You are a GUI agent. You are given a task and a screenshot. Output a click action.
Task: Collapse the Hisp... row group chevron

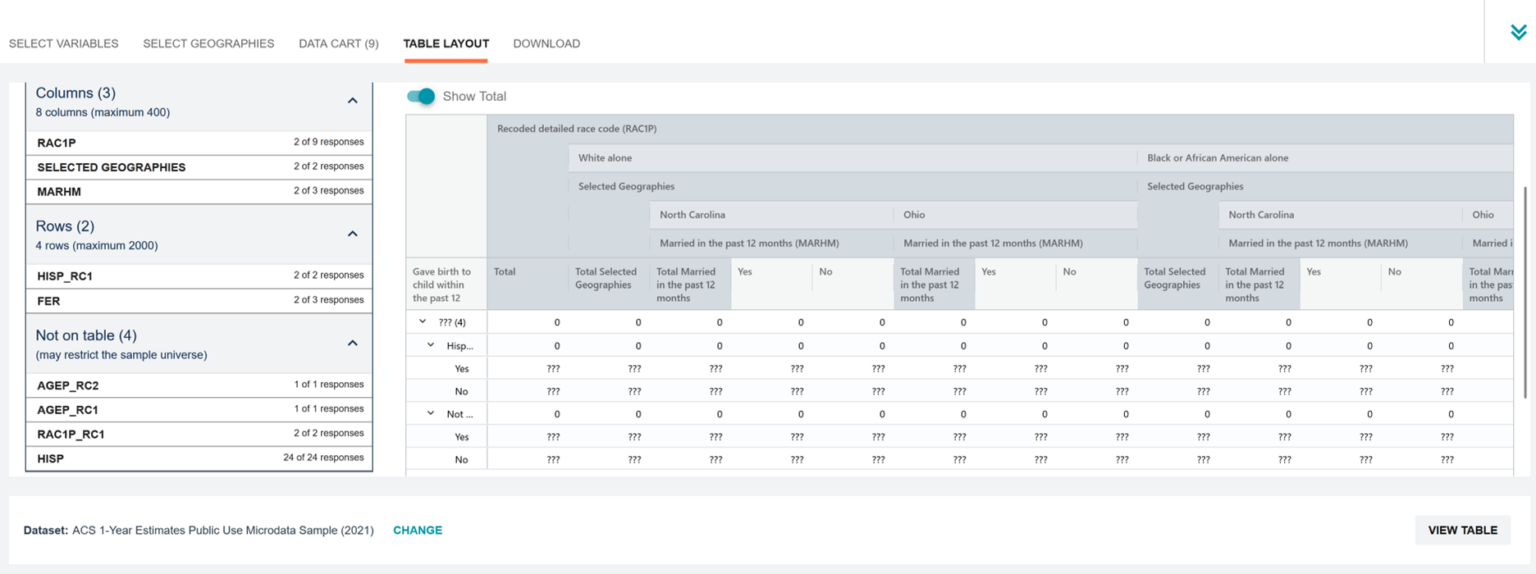coord(431,345)
